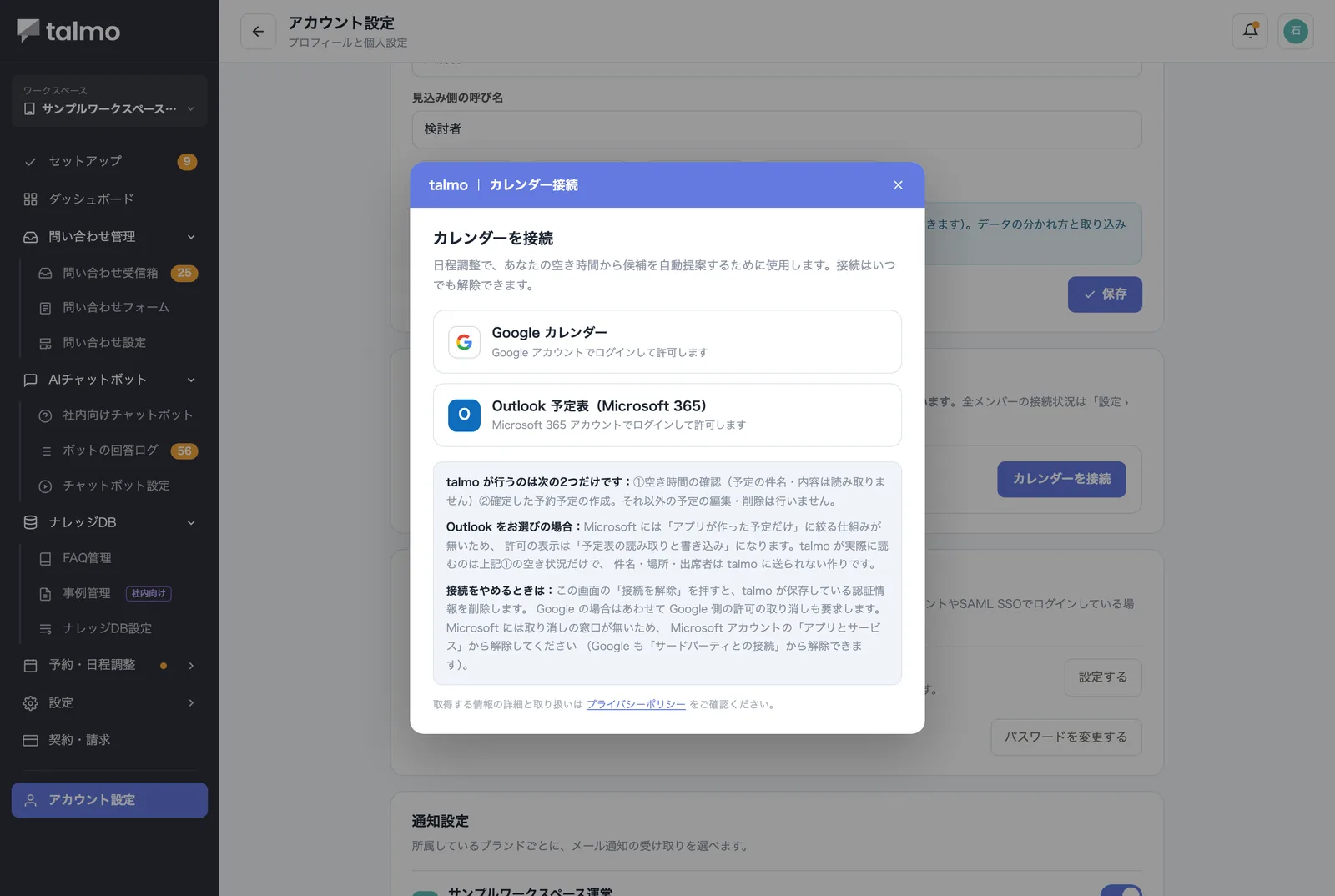Select アカウント設定 in the sidebar
1335x896 pixels.
point(109,800)
